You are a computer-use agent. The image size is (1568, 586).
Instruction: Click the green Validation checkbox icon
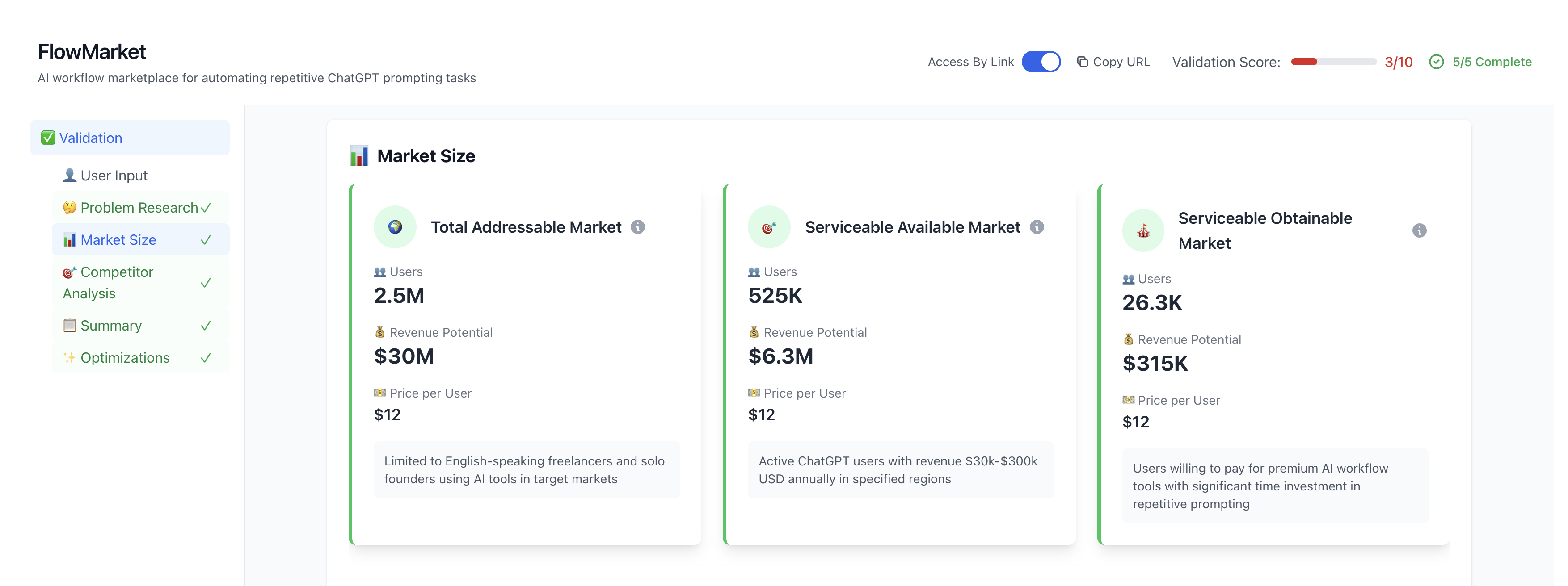click(x=48, y=138)
